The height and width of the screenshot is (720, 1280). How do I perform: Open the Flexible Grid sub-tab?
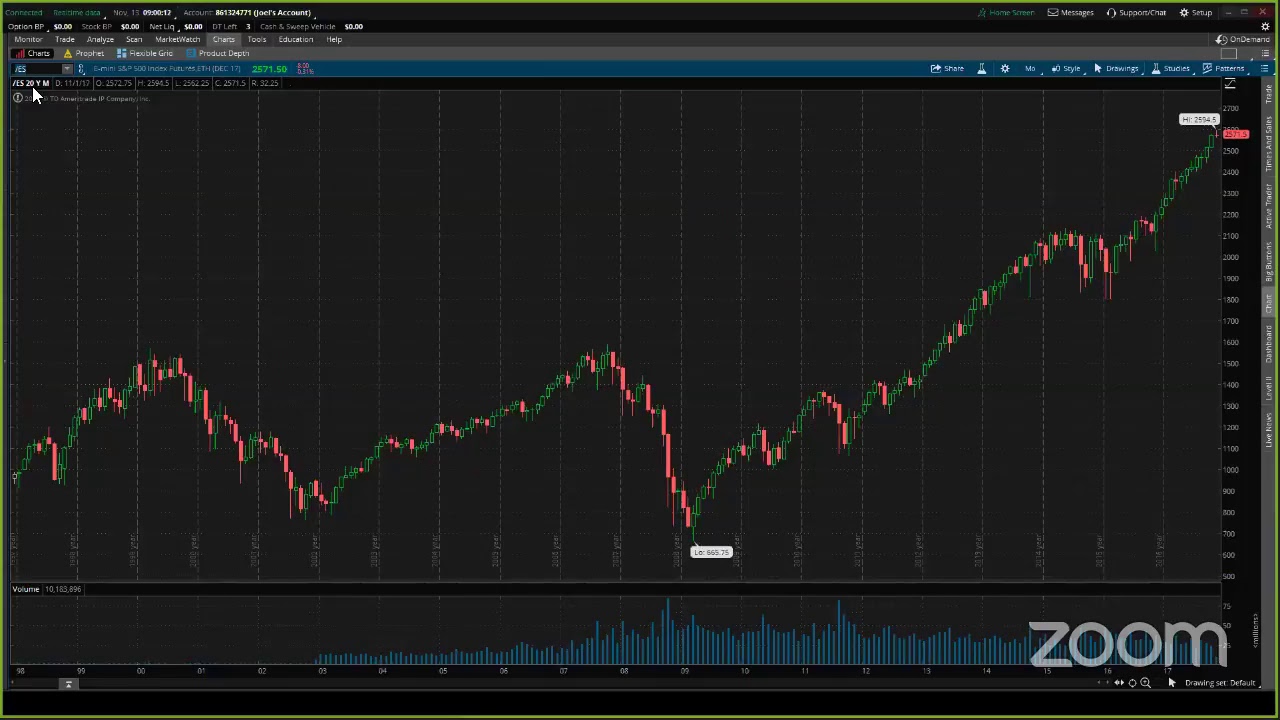click(145, 53)
